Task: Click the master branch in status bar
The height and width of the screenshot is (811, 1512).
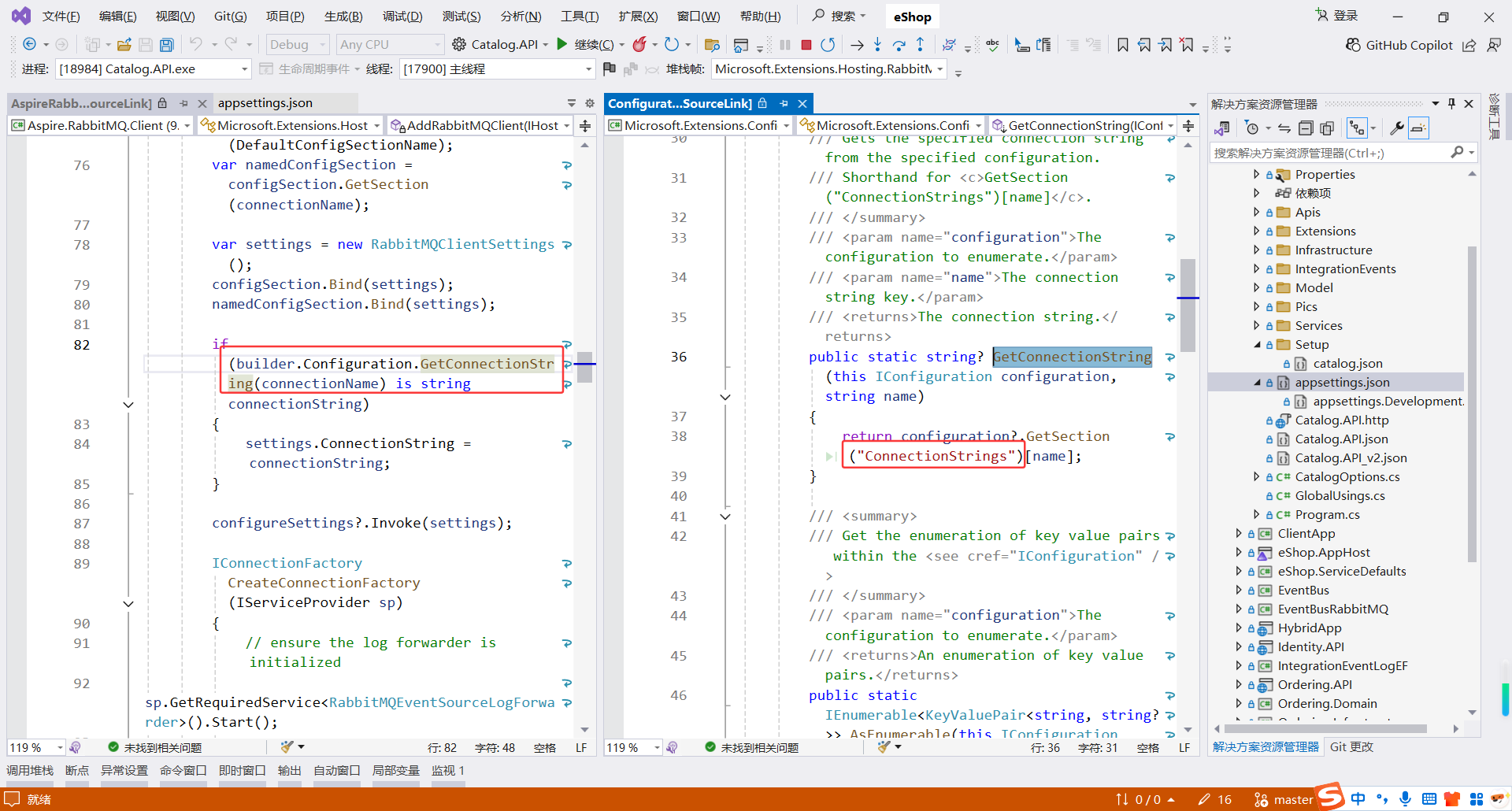Action: click(1292, 799)
